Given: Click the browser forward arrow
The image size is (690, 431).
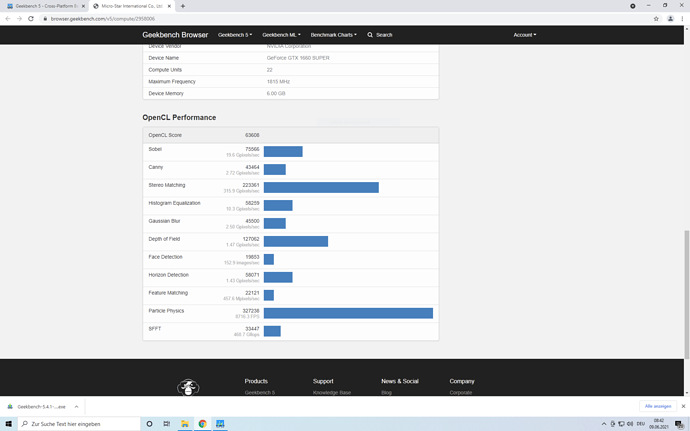Looking at the screenshot, I should tap(19, 18).
